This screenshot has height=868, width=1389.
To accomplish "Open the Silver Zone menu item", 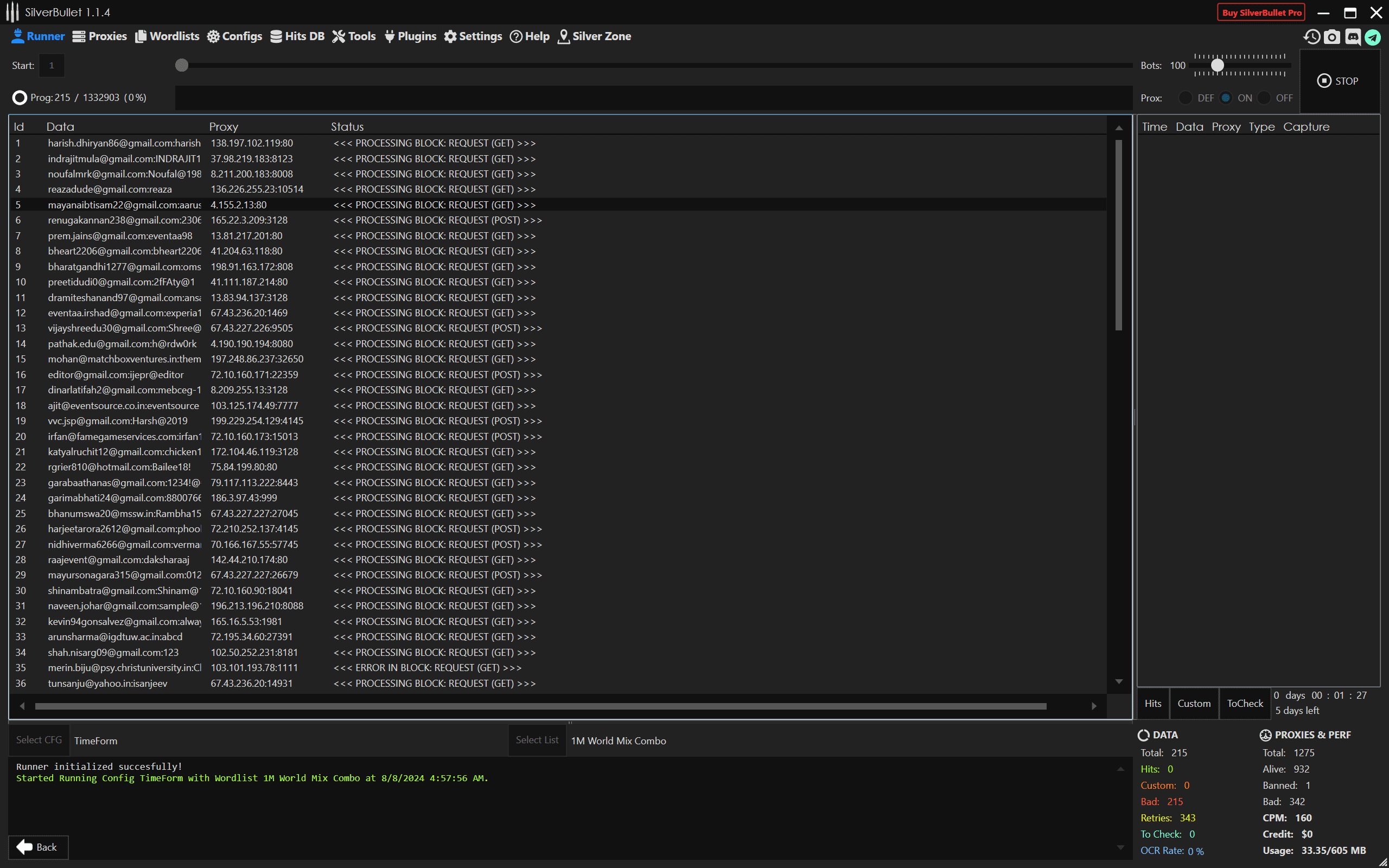I will (x=594, y=36).
